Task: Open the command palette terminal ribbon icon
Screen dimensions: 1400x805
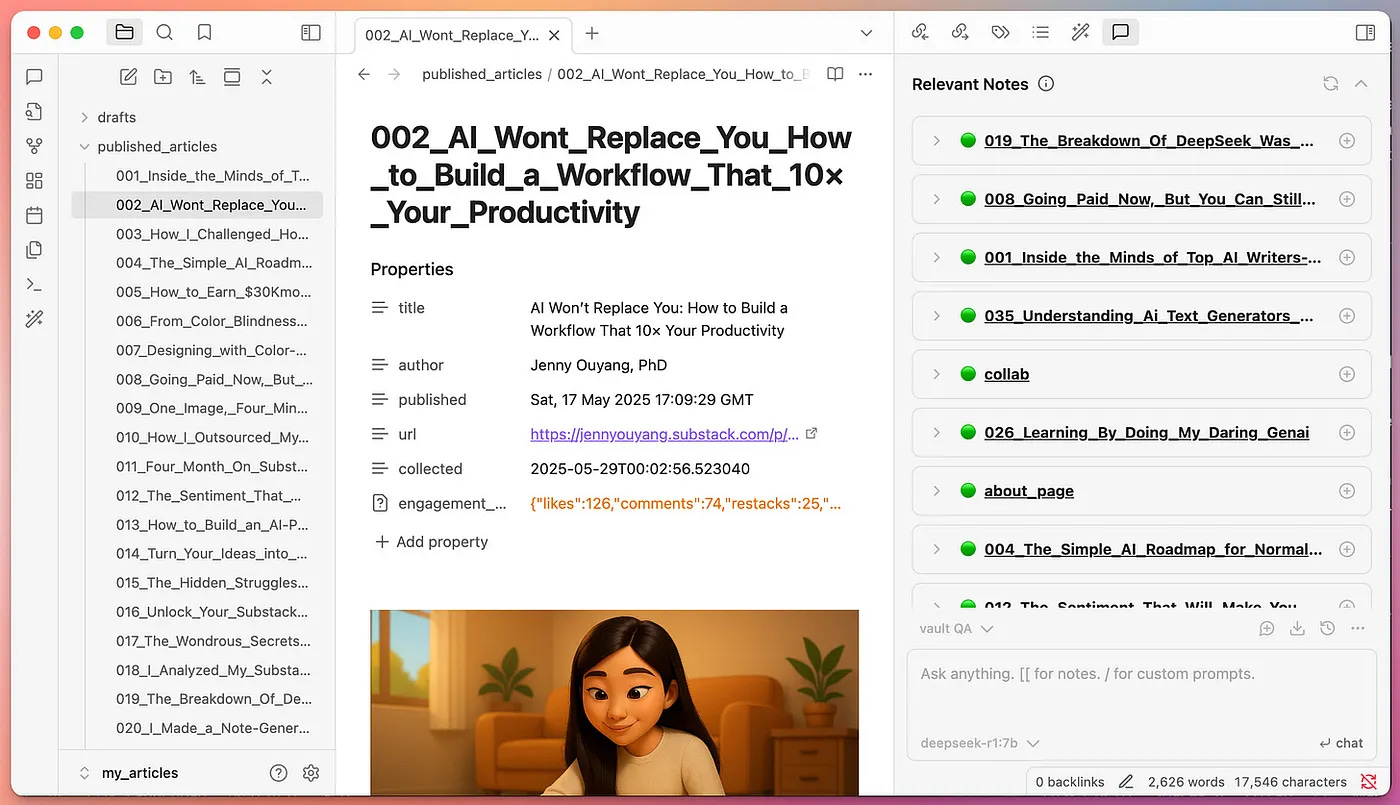Action: click(34, 284)
